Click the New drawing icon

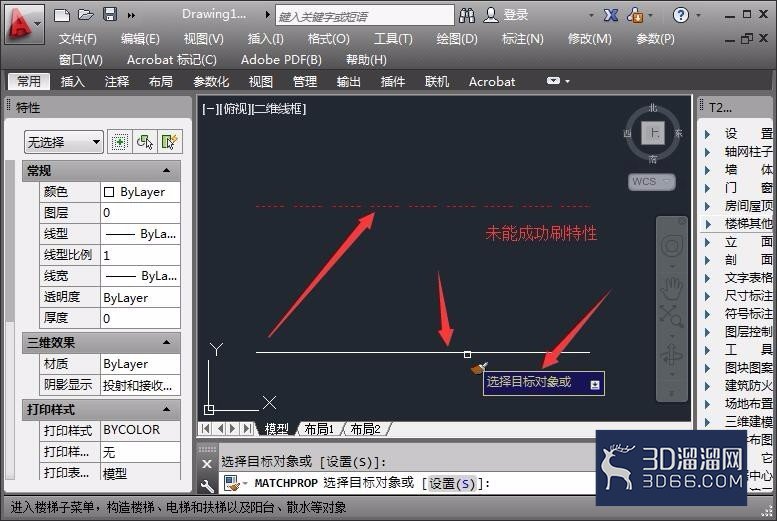(62, 15)
